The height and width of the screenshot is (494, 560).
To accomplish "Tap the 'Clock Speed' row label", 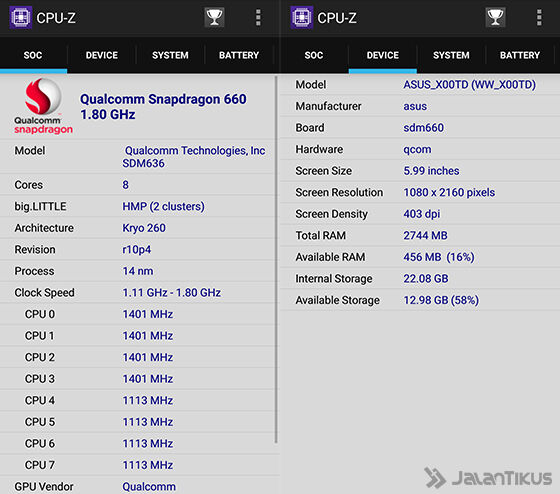I will pos(44,293).
